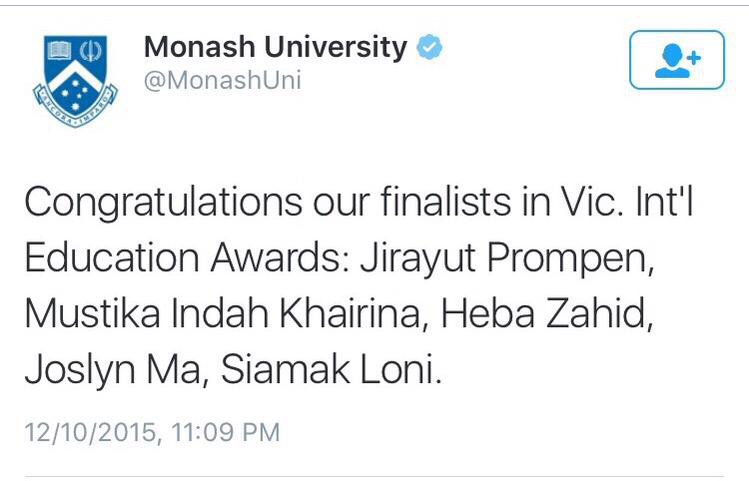The width and height of the screenshot is (749, 481).
Task: Click the sword emblem in crest
Action: 90,51
